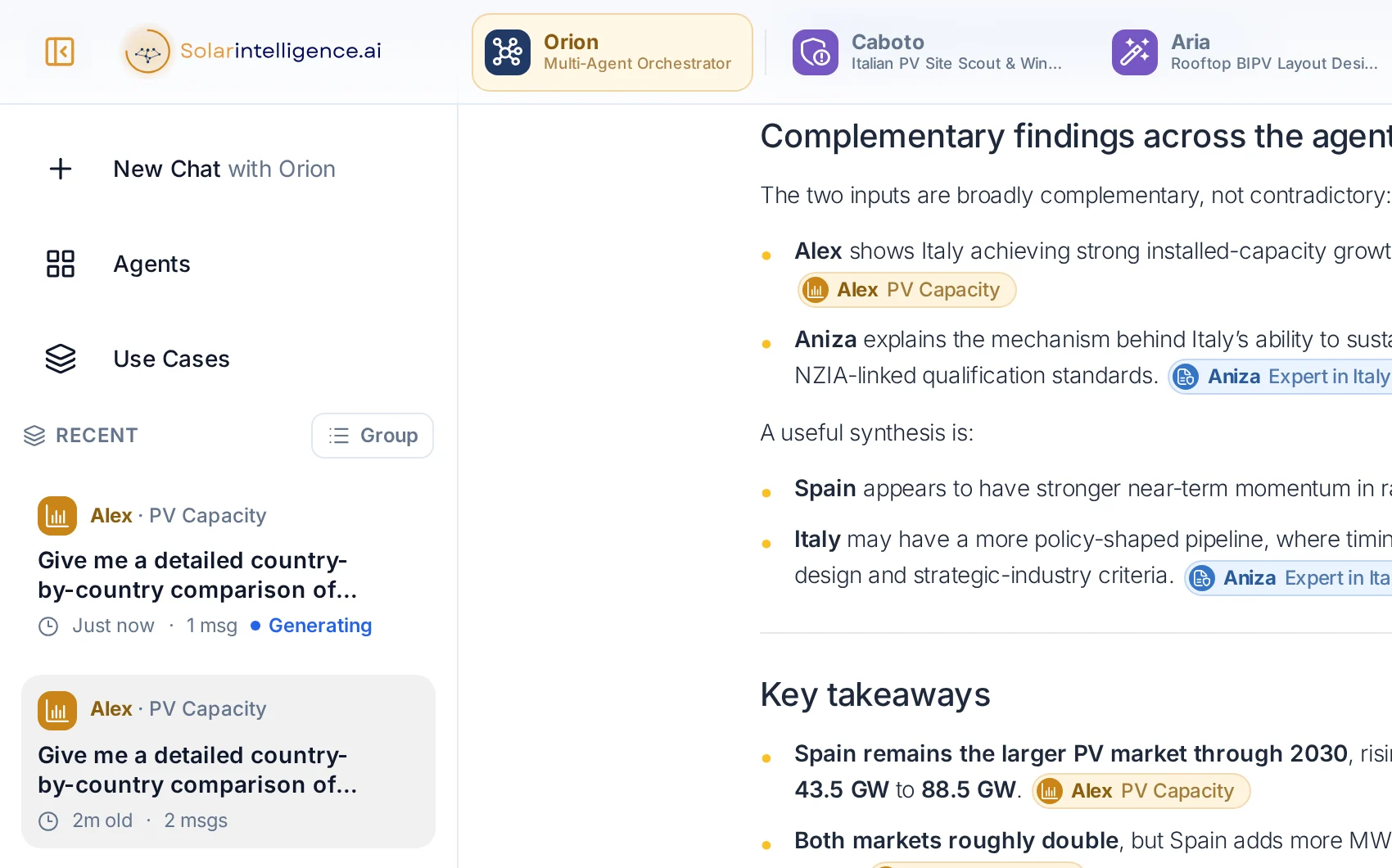The image size is (1392, 868).
Task: Click Alex PV Capacity chip under Italy growth bullet
Action: [906, 290]
